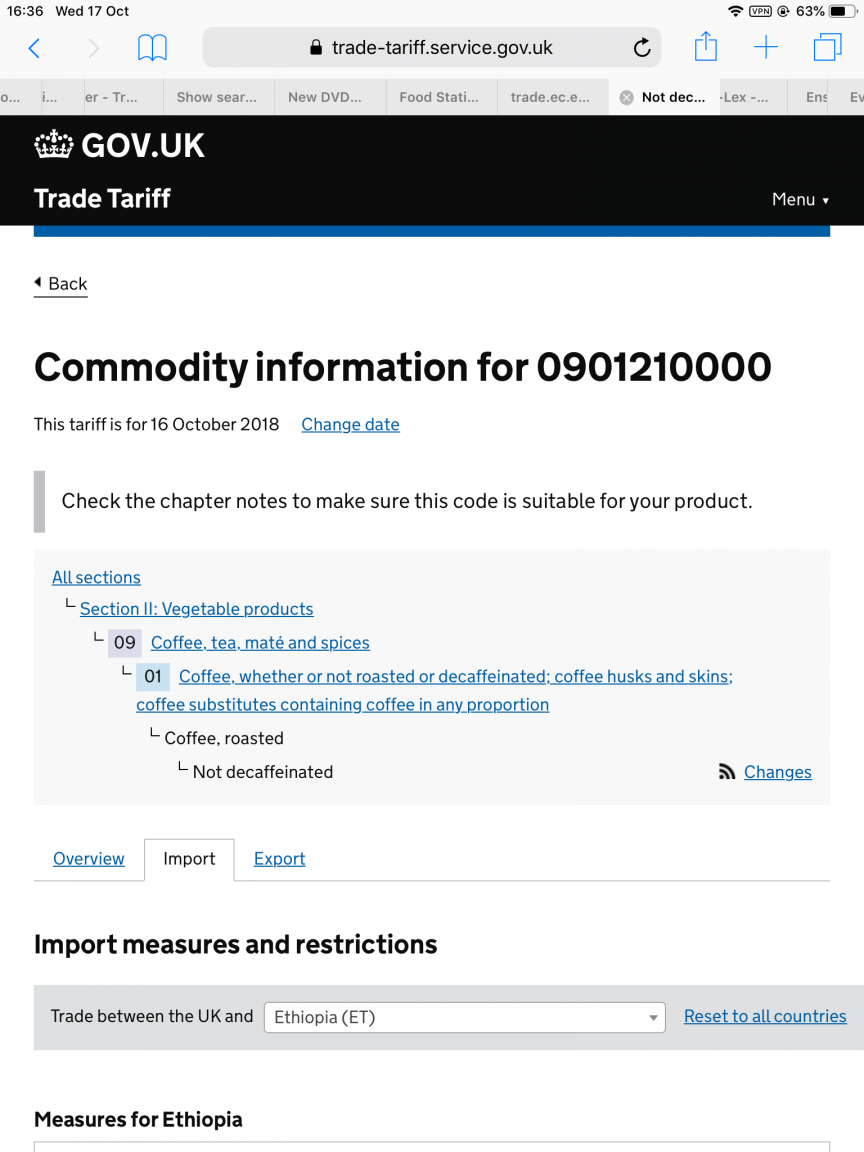Image resolution: width=864 pixels, height=1152 pixels.
Task: Open Section II: Vegetable products link
Action: coord(196,609)
